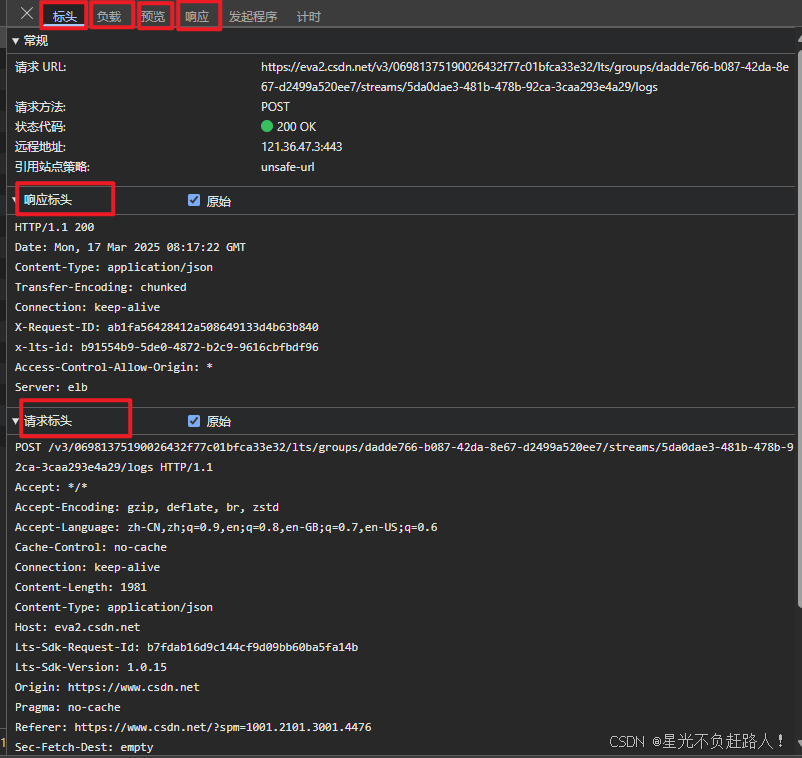The width and height of the screenshot is (802, 758).
Task: Click the HTTP/1.1 200 status line
Action: (54, 227)
